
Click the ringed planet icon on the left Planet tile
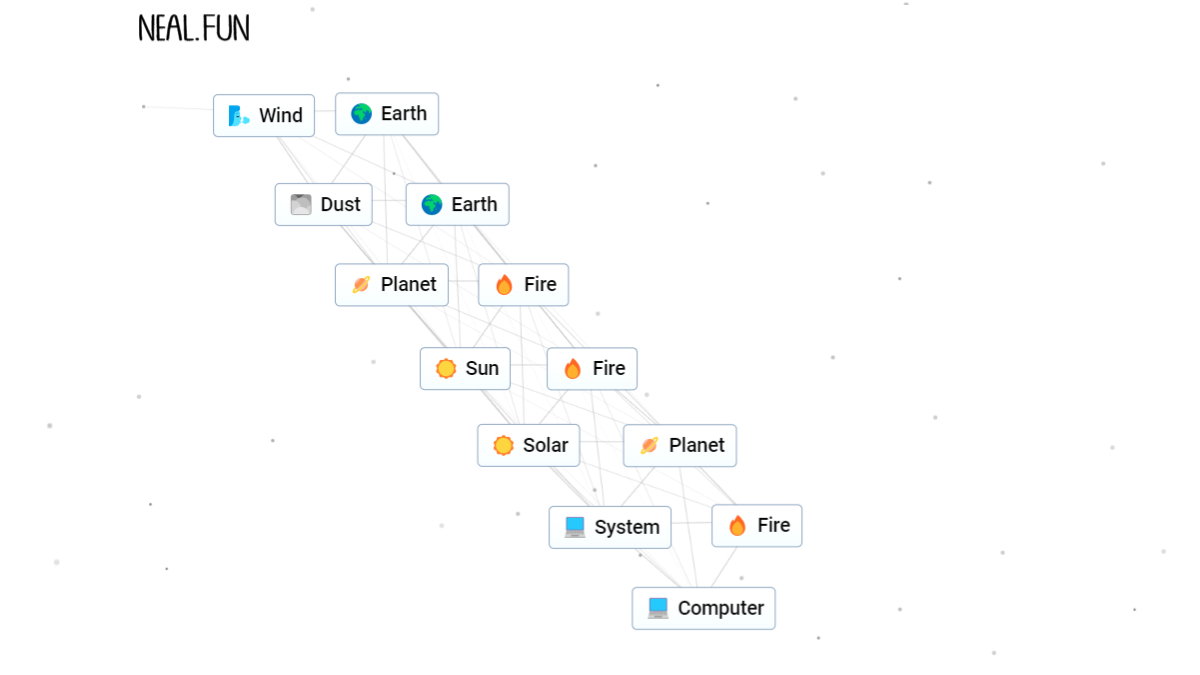click(x=359, y=285)
